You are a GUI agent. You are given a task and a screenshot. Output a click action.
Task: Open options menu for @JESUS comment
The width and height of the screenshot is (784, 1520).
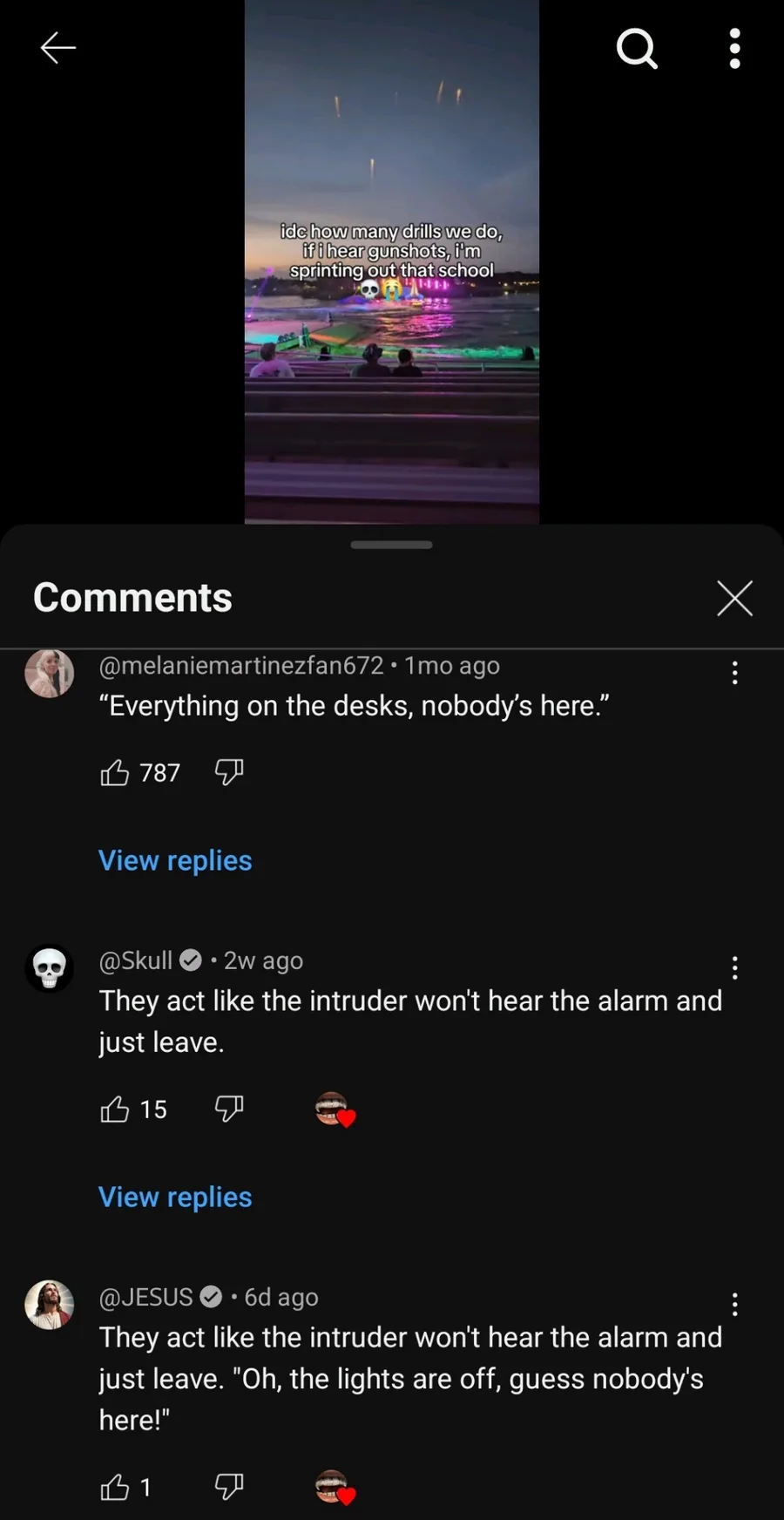point(734,1304)
